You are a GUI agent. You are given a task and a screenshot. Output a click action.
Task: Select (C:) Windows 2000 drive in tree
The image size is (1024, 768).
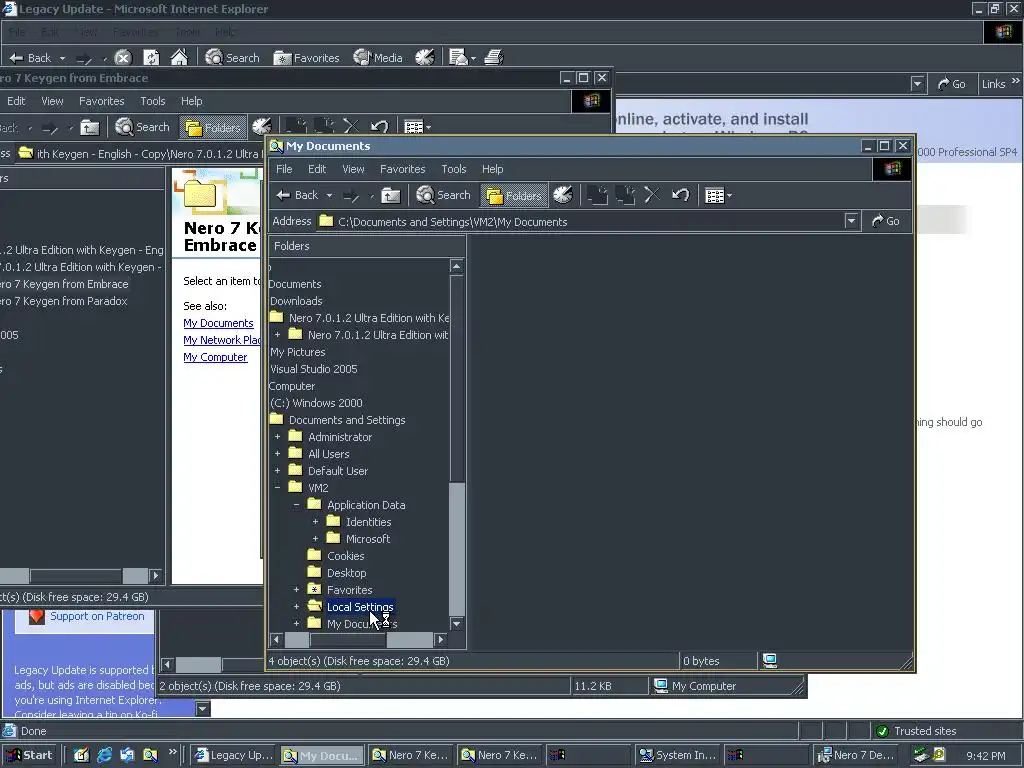point(316,403)
